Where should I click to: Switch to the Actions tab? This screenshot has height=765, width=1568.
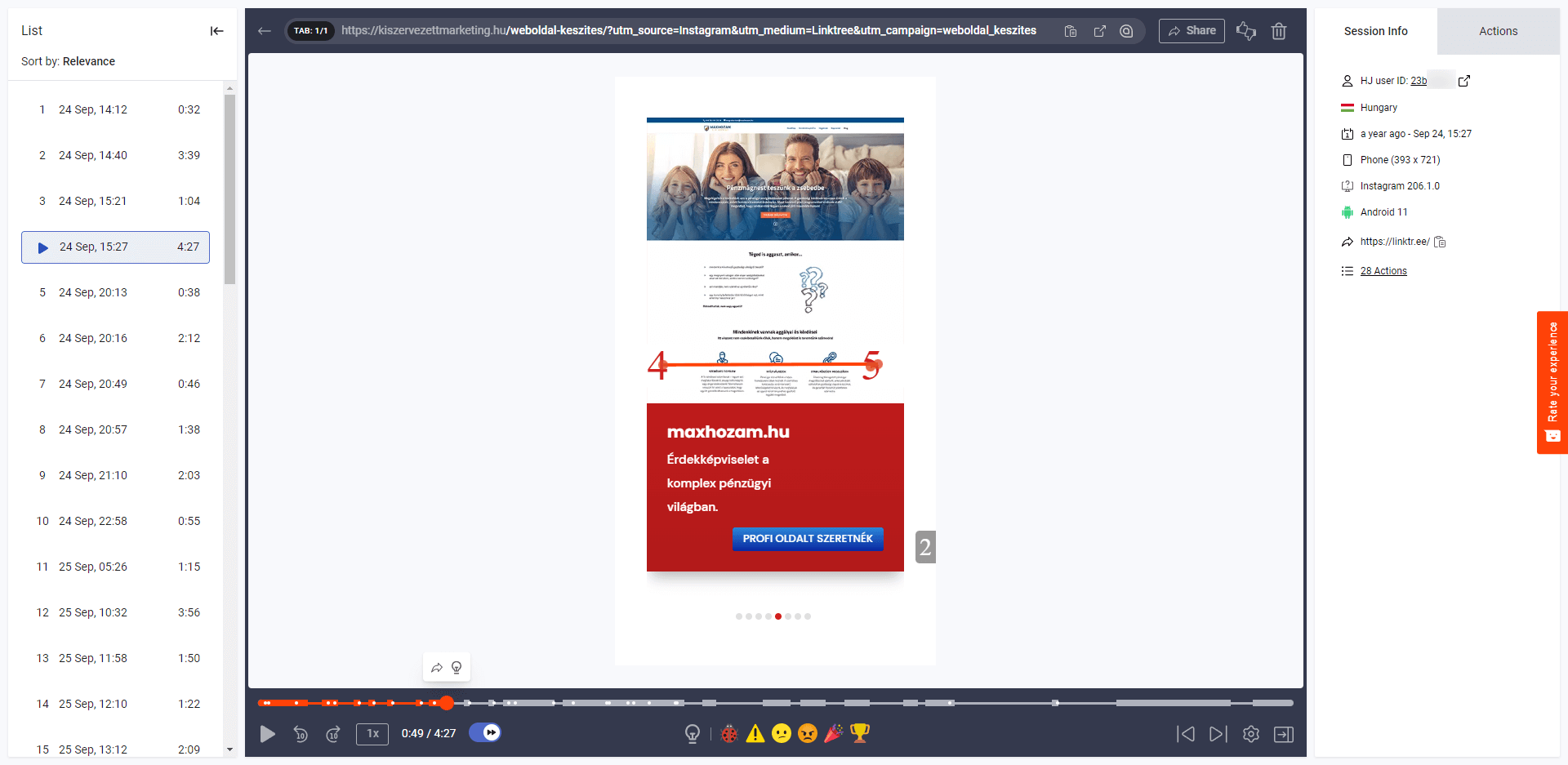point(1498,31)
